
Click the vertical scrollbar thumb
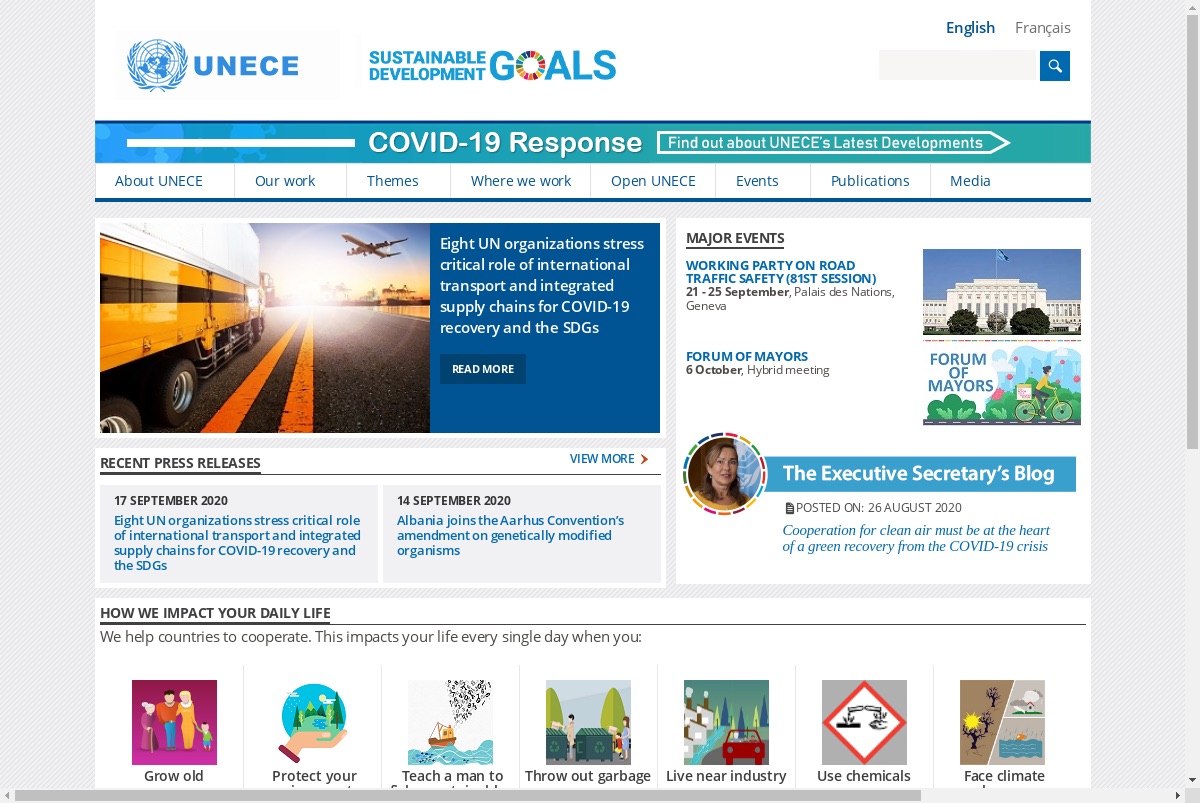click(x=1192, y=232)
